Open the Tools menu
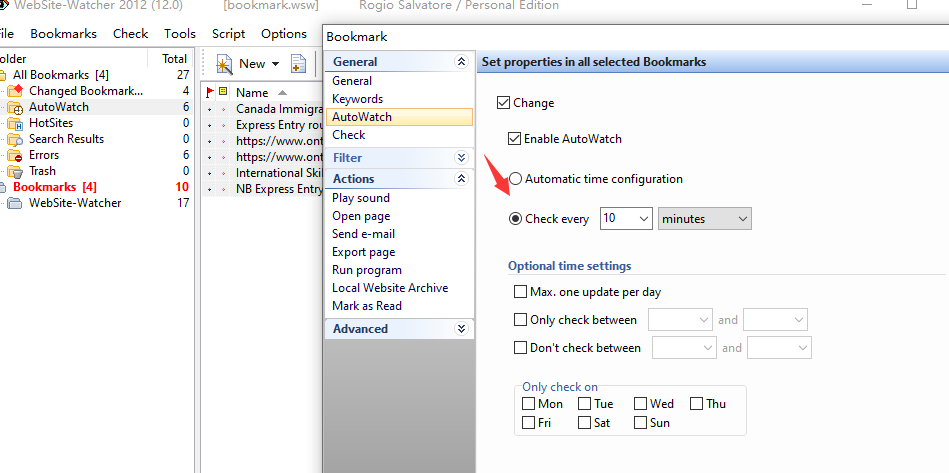Image resolution: width=949 pixels, height=473 pixels. pyautogui.click(x=180, y=33)
